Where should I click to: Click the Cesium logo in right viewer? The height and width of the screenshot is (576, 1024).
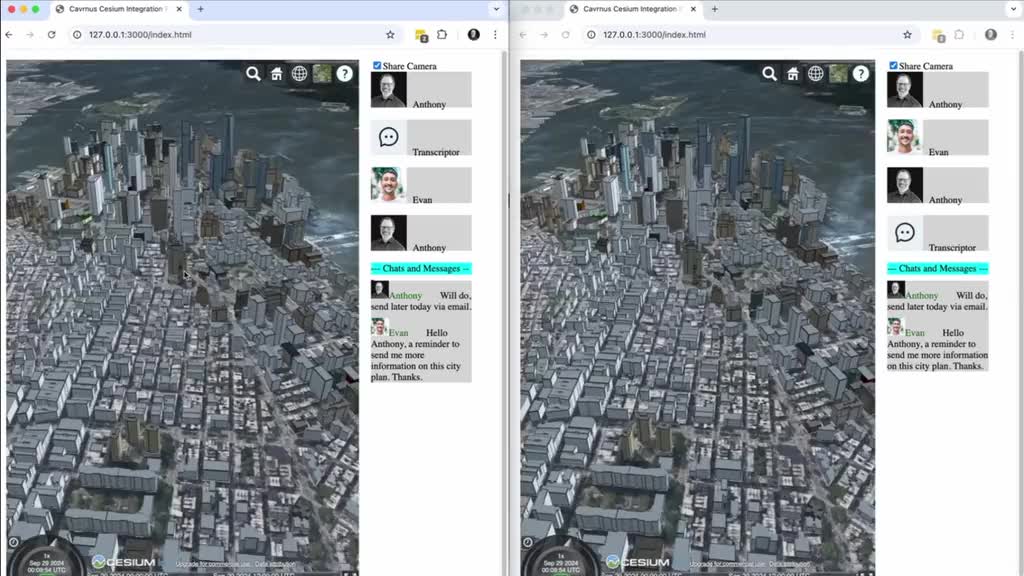638,562
